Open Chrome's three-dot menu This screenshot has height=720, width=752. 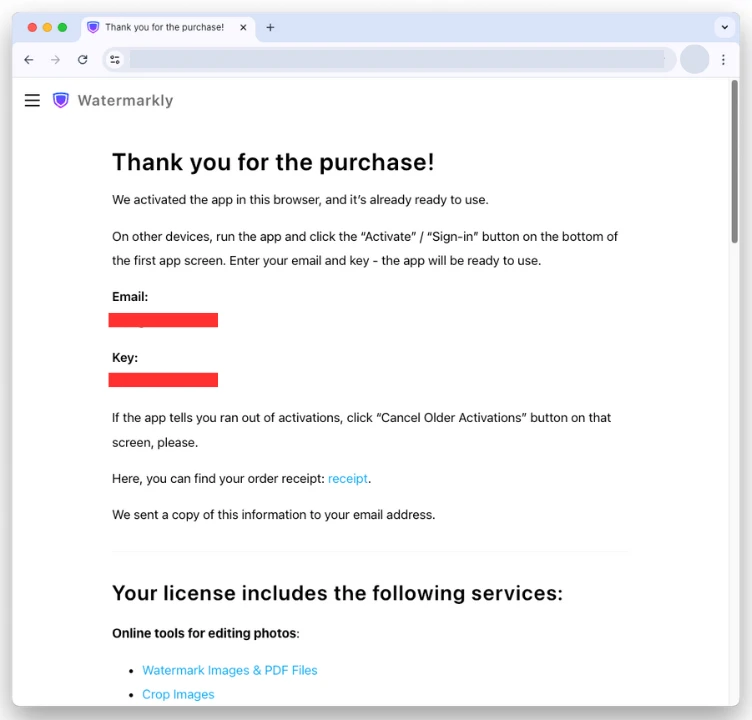723,60
